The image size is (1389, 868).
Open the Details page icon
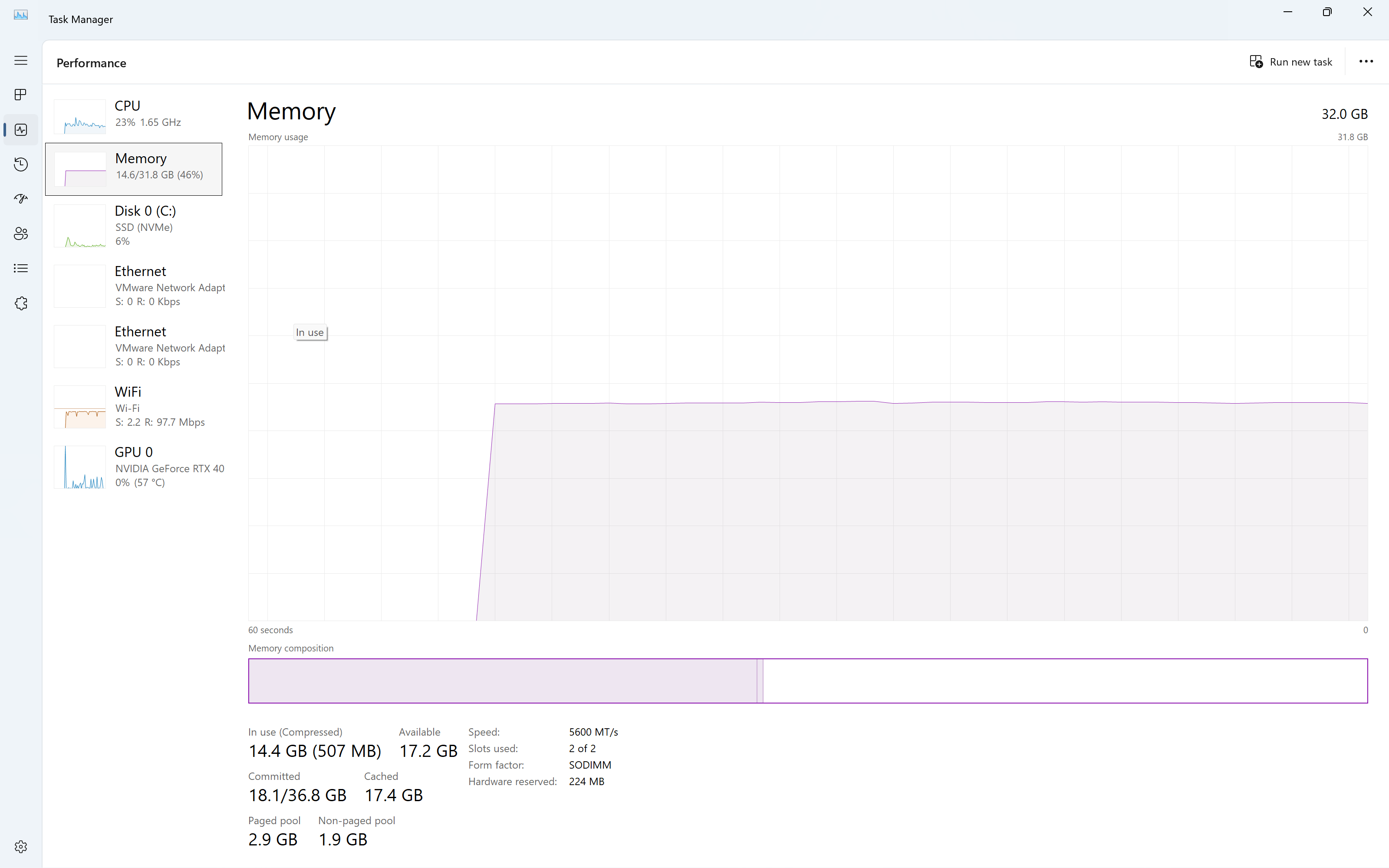(21, 268)
